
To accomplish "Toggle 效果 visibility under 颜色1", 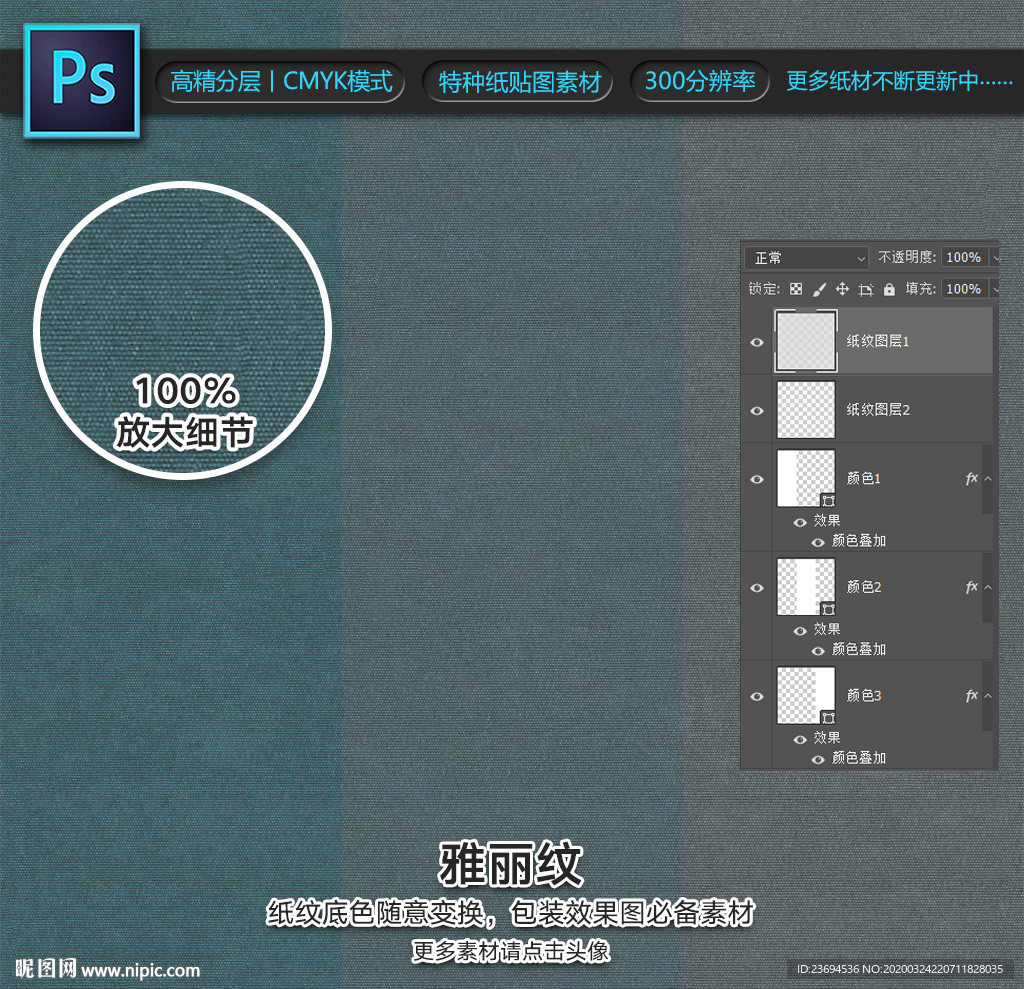I will click(x=800, y=522).
